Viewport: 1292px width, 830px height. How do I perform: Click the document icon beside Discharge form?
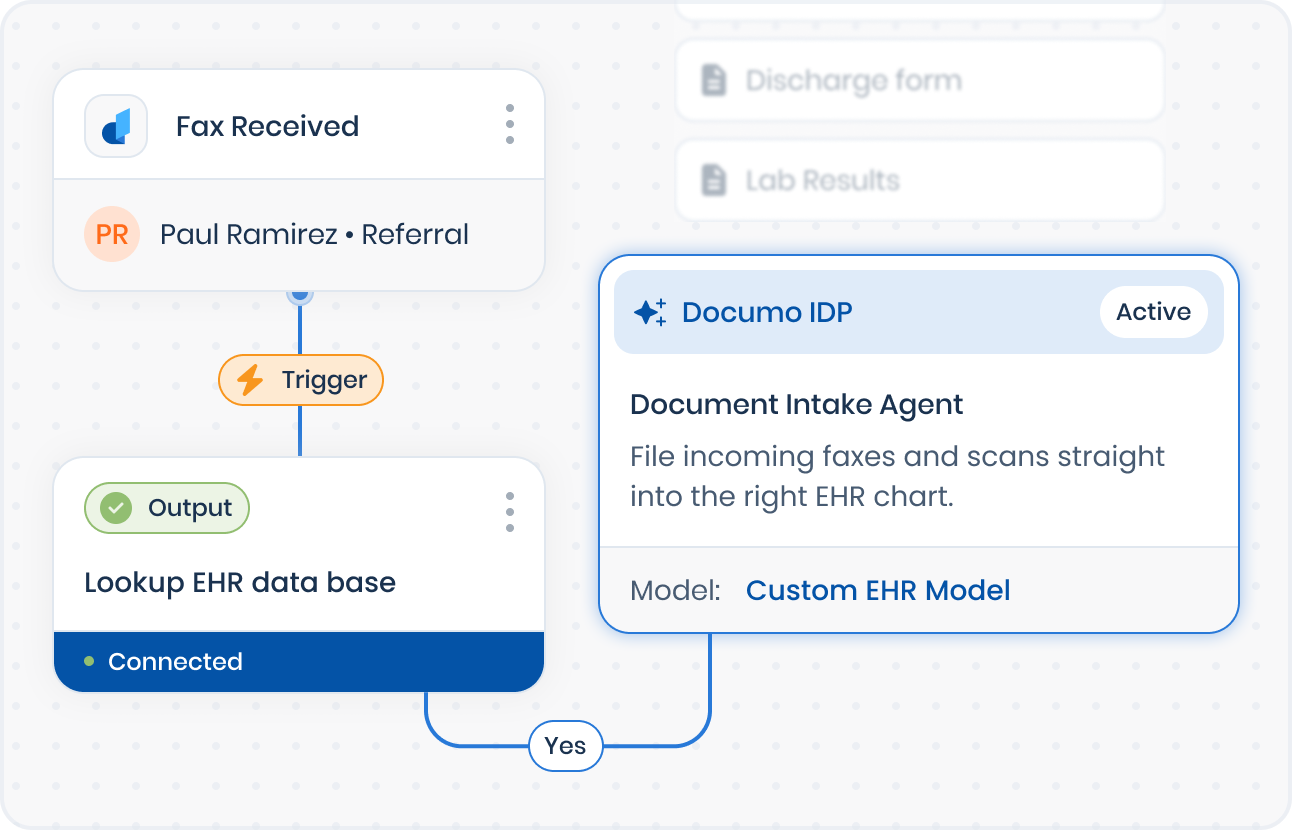tap(713, 81)
